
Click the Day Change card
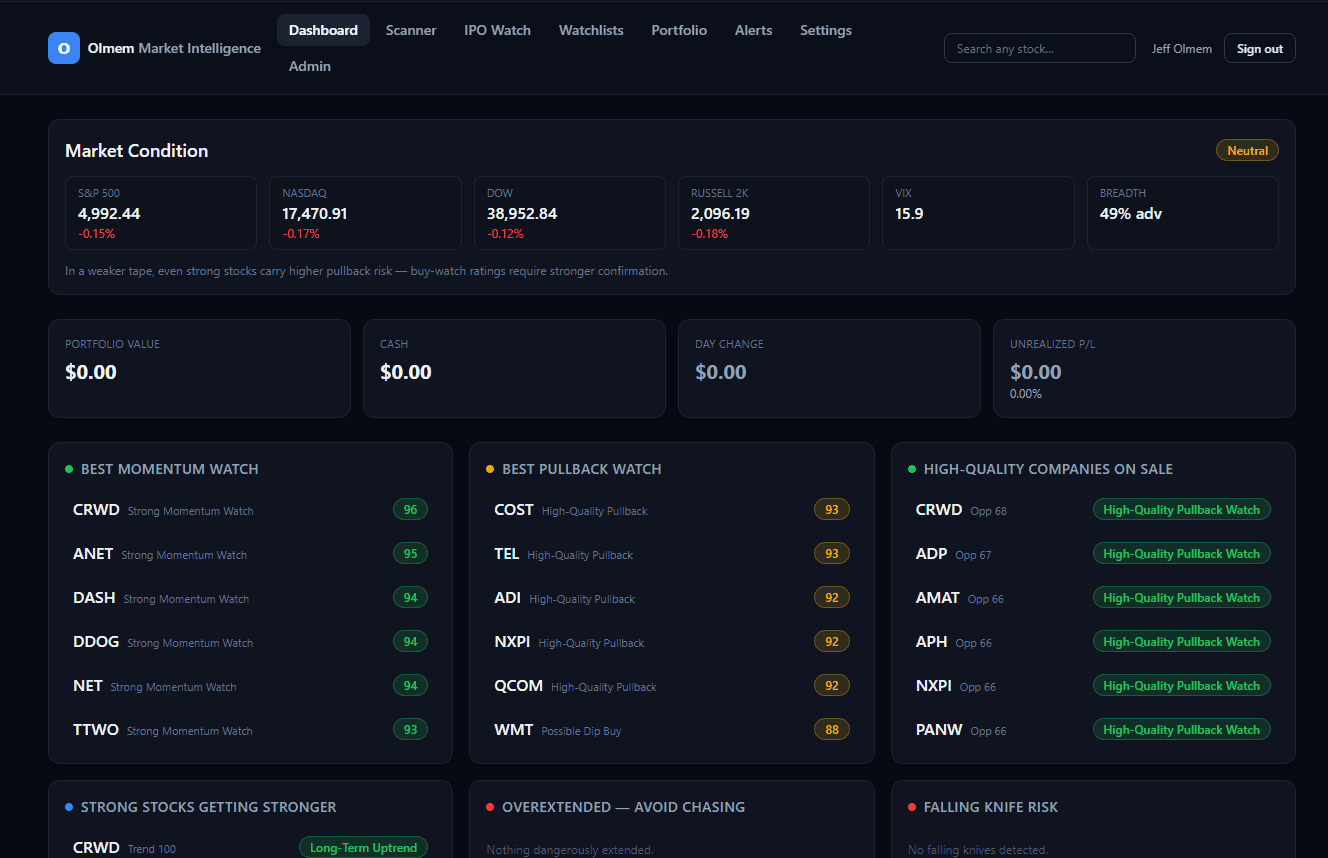coord(829,368)
